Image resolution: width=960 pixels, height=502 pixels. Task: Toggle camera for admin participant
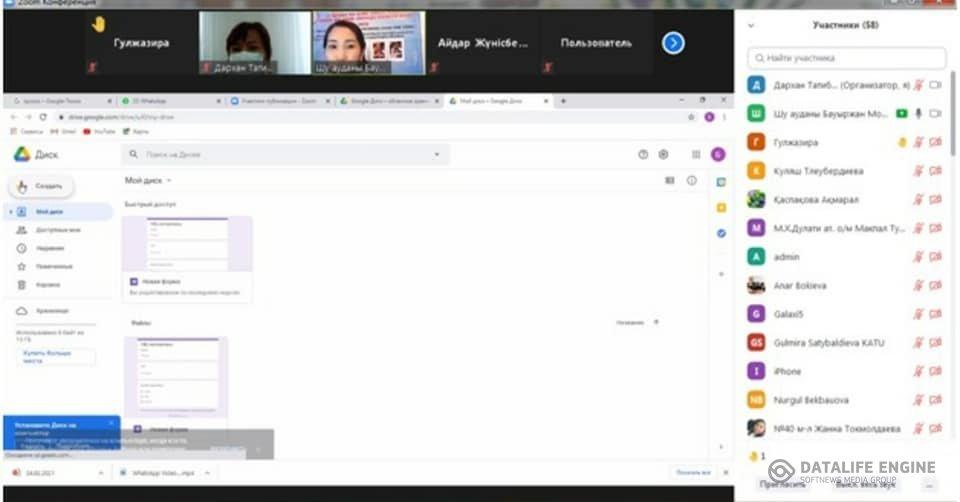click(936, 257)
